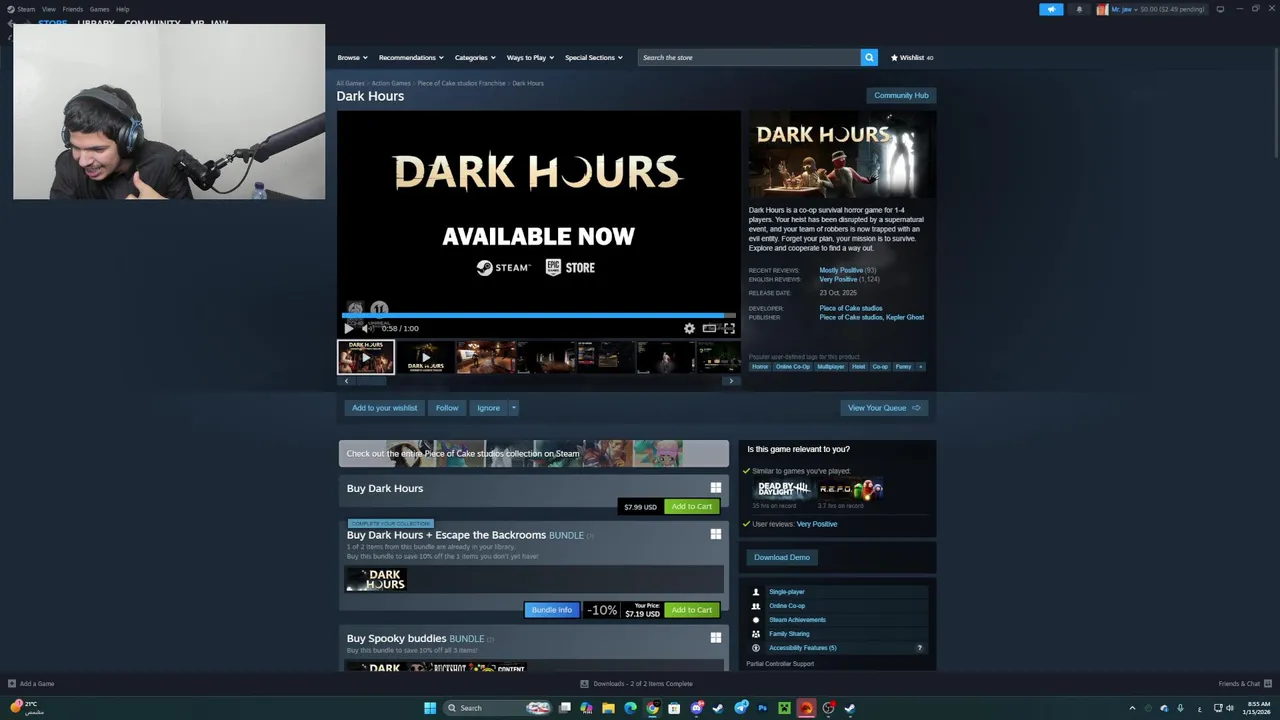Enter fullscreen on the trailer player
Screen dimensions: 1280x720
(729, 328)
